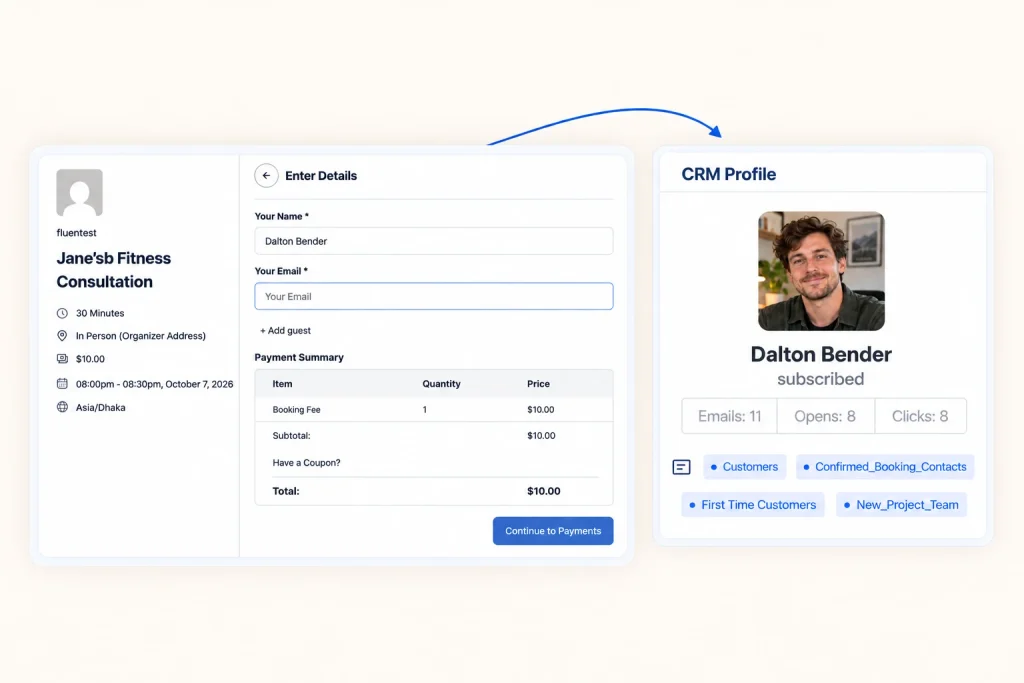Click the Jane'sb Fitness Consultation title
This screenshot has height=683, width=1024.
pos(114,270)
